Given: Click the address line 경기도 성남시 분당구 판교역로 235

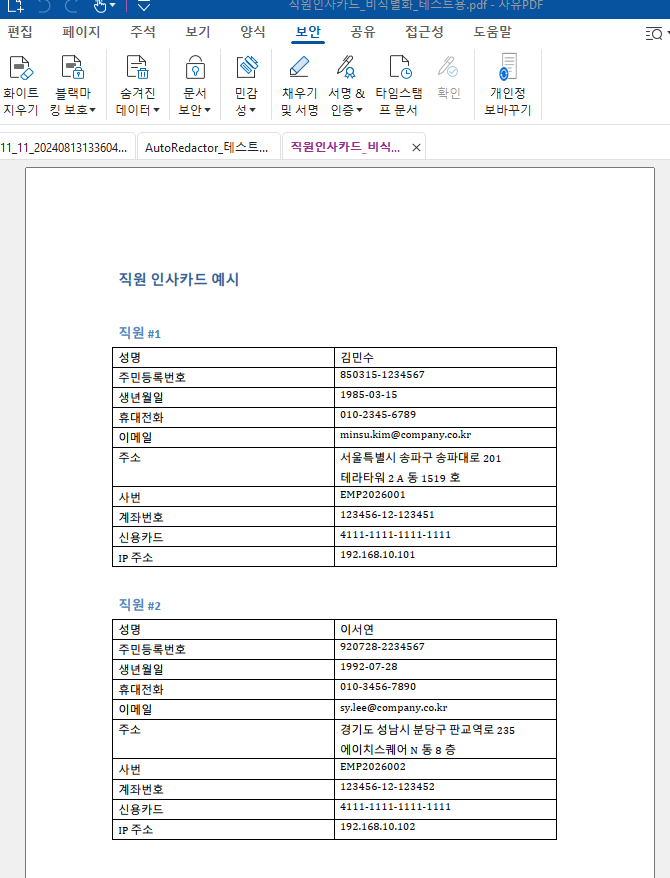Looking at the screenshot, I should tap(427, 730).
